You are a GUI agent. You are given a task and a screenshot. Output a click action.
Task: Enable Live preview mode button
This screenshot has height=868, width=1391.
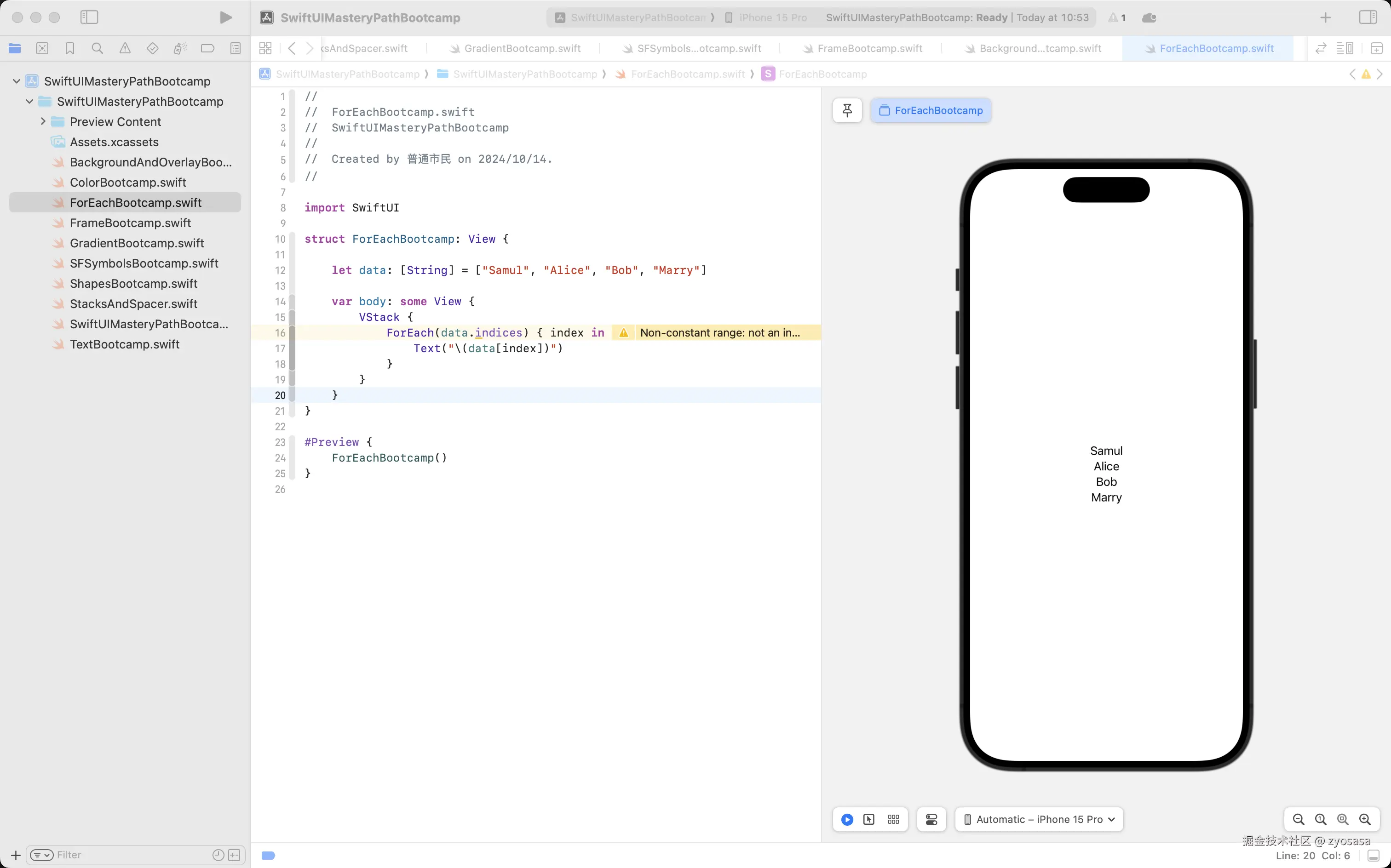pyautogui.click(x=846, y=819)
